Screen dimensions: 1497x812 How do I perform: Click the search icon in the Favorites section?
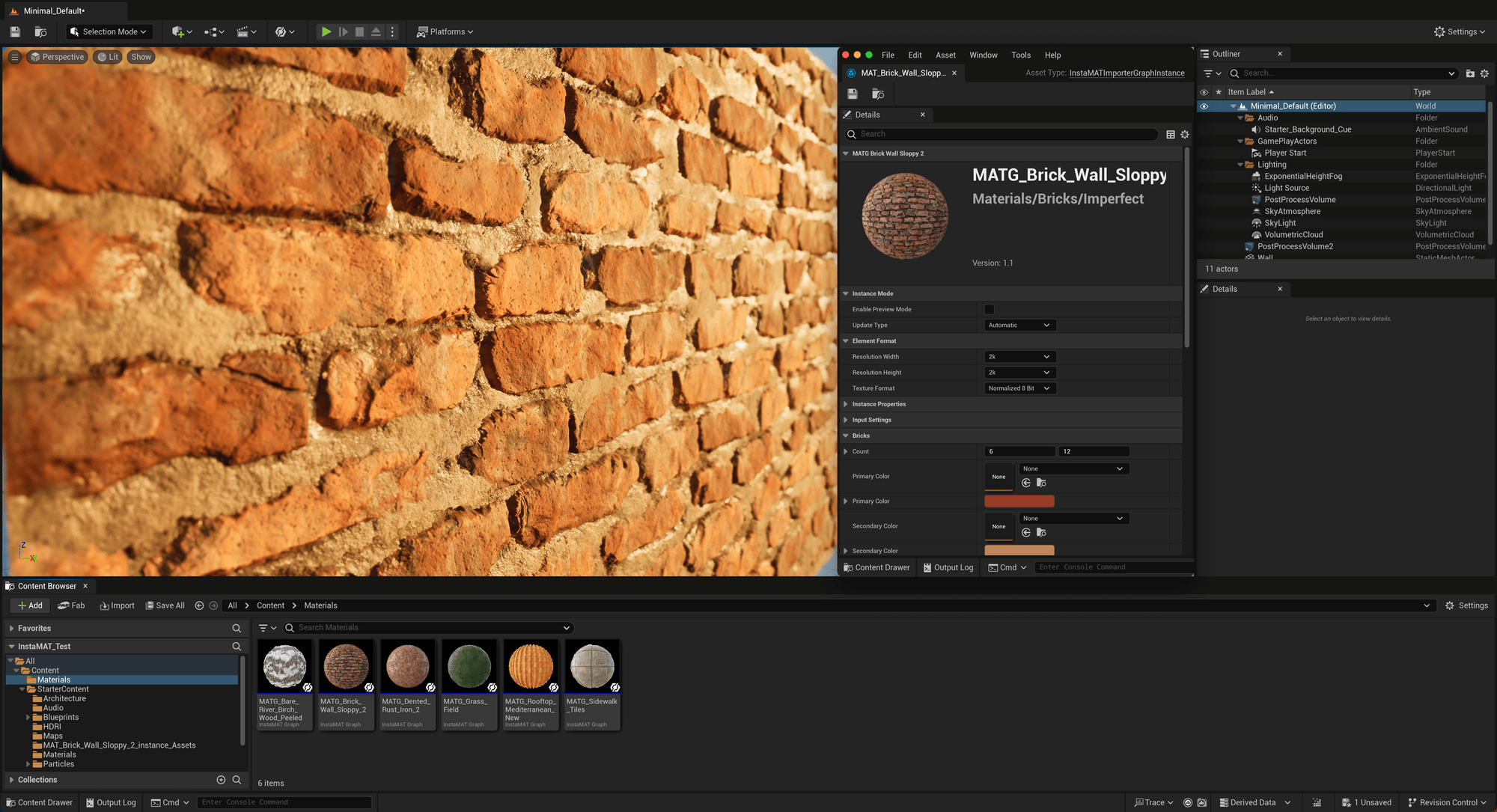(x=237, y=628)
